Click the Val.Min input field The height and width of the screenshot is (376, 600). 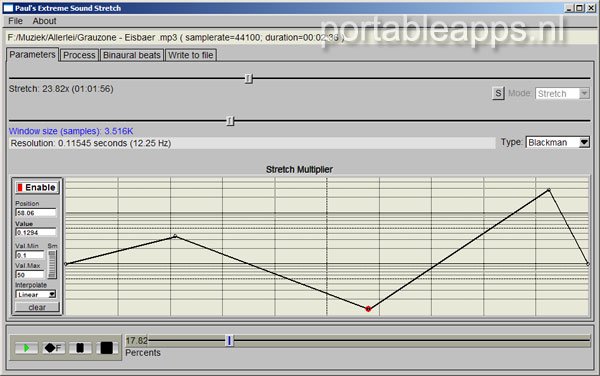coord(30,255)
